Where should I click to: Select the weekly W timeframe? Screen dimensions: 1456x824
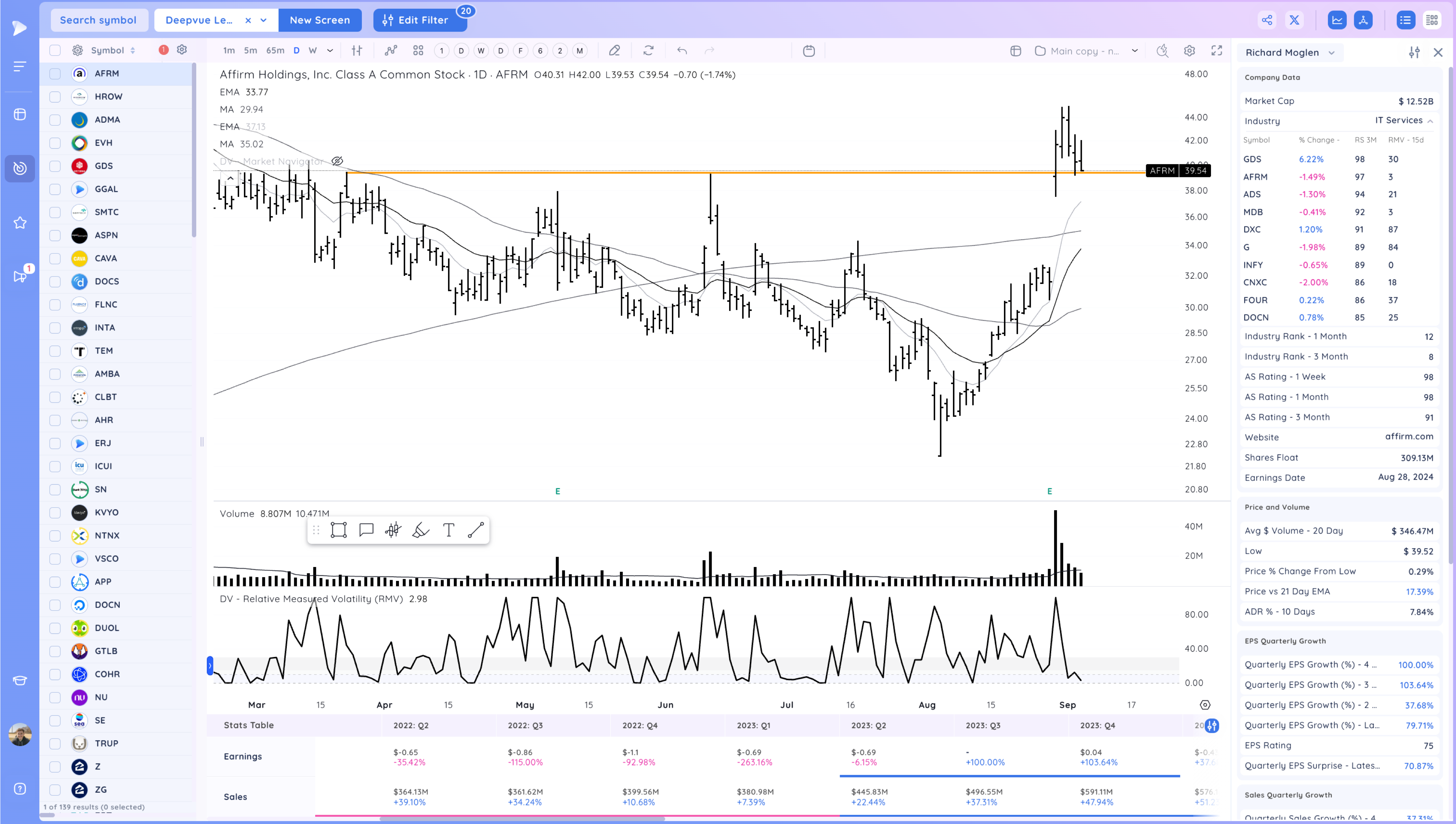point(312,50)
